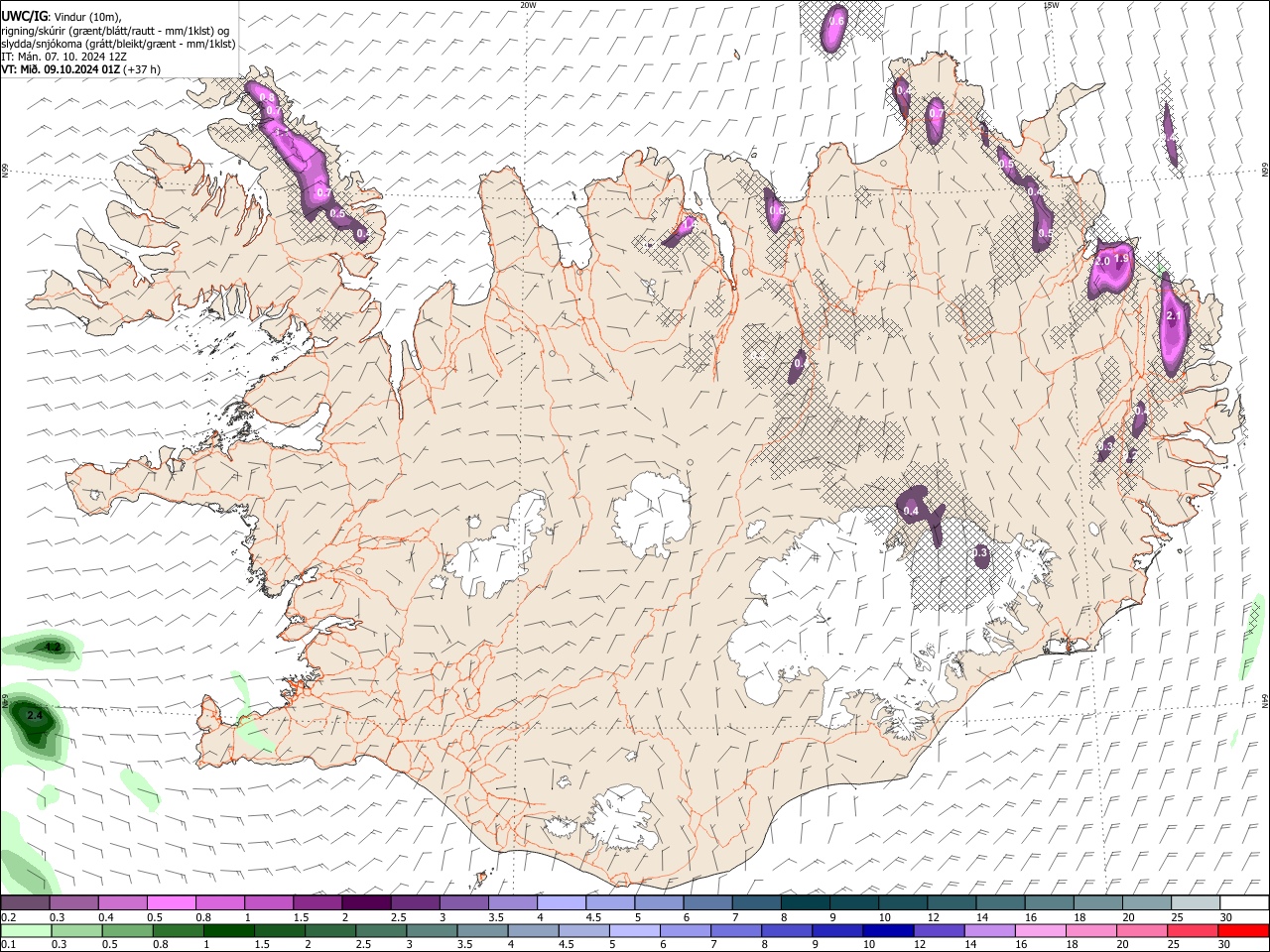Click the '1.9' value on the pink snow patch
The height and width of the screenshot is (952, 1270).
click(x=1122, y=259)
